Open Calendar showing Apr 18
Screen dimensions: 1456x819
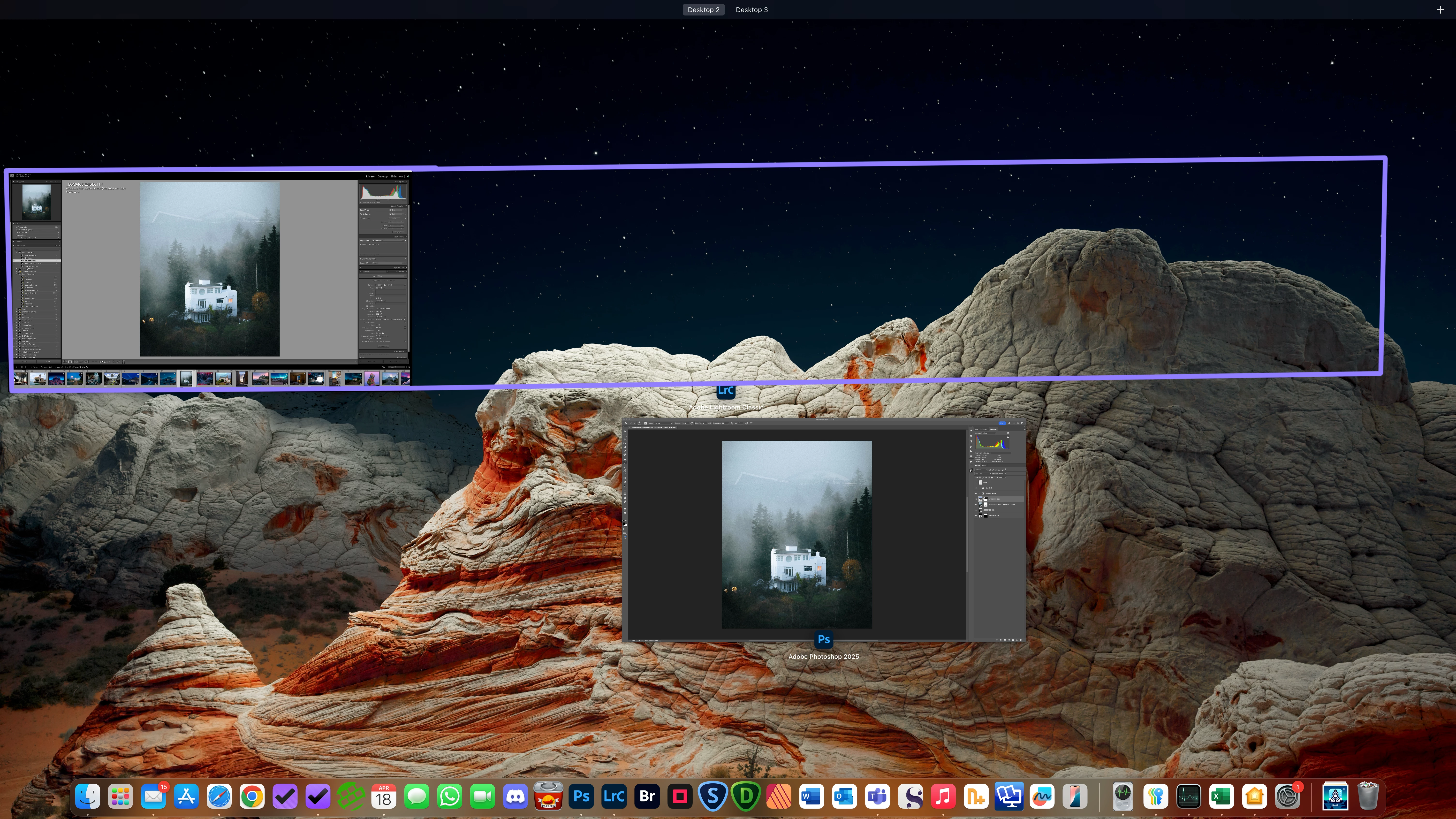(x=384, y=796)
